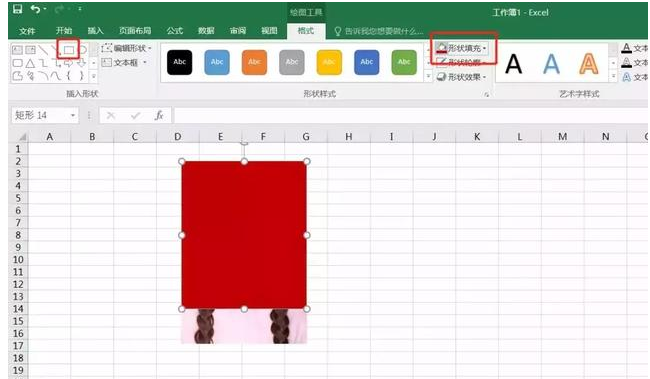Select the right arrow shape
This screenshot has height=379, width=650.
click(69, 63)
